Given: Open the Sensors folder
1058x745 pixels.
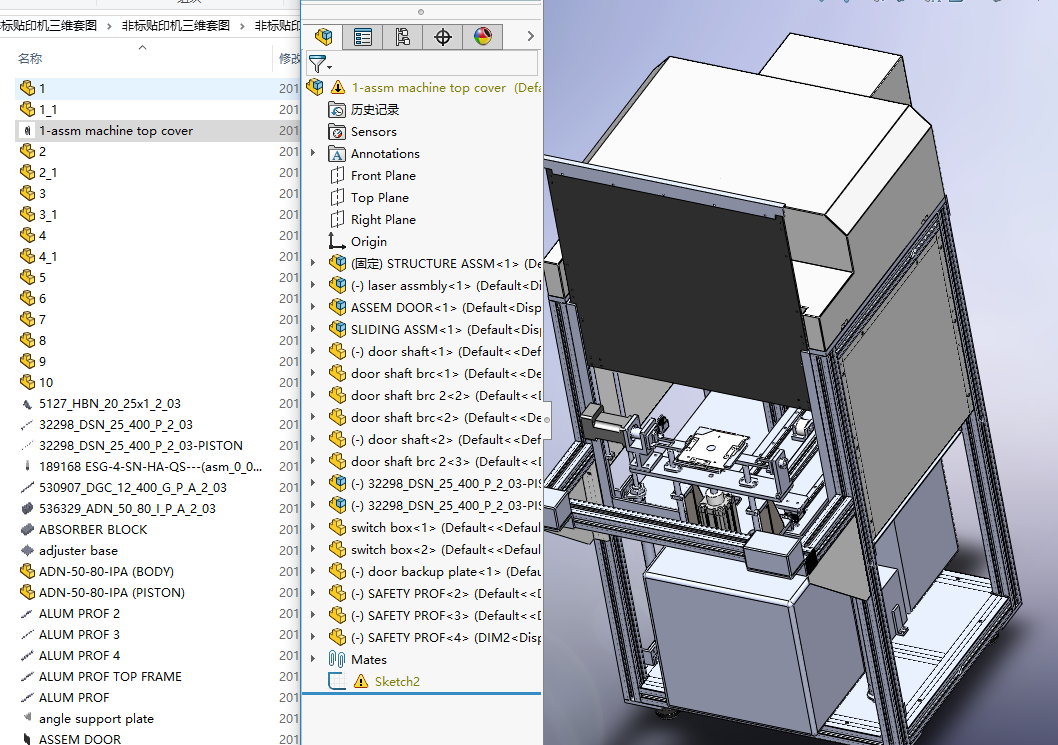Looking at the screenshot, I should click(x=373, y=132).
